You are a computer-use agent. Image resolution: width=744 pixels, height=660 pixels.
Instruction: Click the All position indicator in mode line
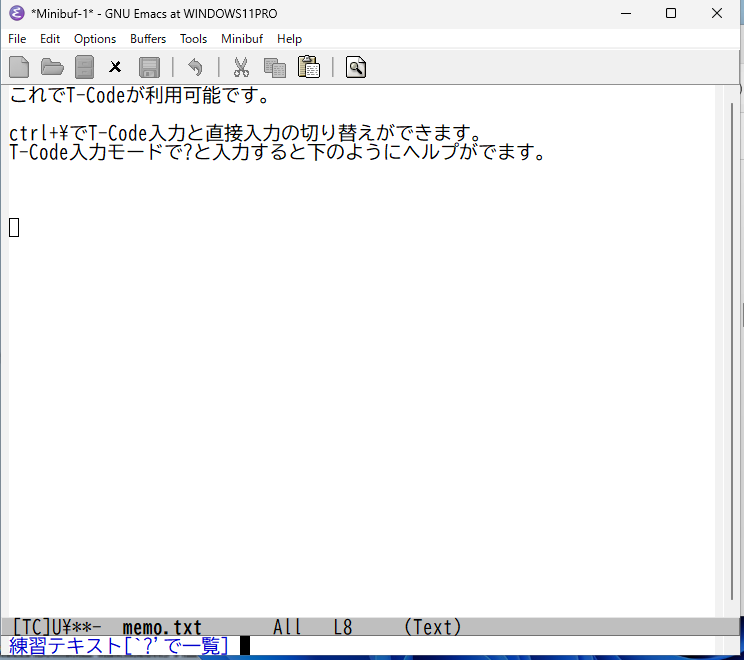coord(287,627)
